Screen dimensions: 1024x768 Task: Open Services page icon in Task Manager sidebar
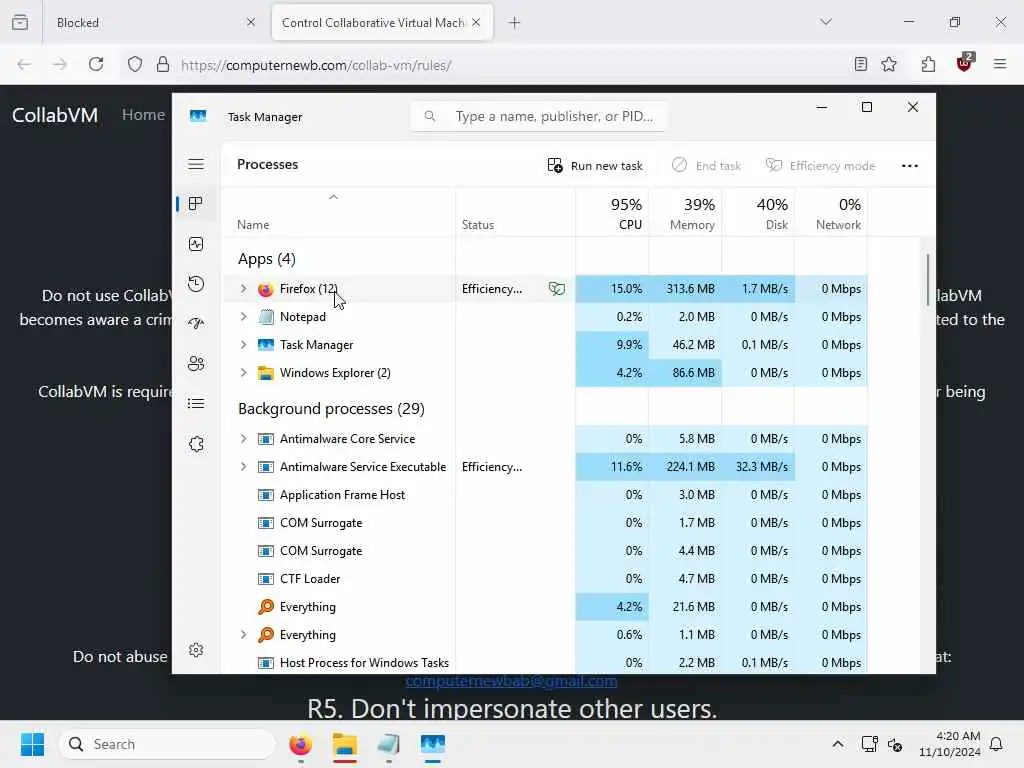pos(196,444)
